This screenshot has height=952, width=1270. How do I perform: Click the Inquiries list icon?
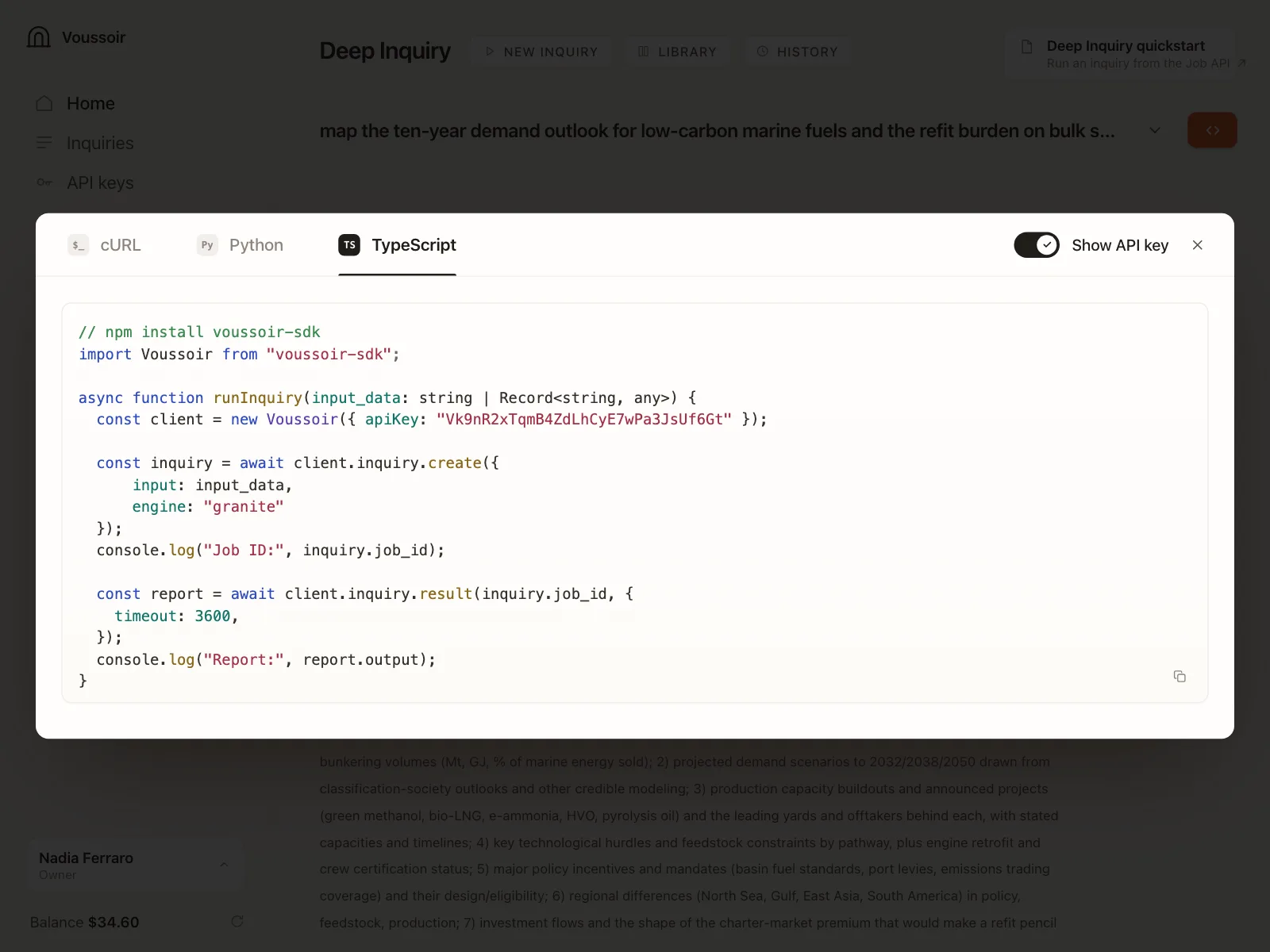(44, 143)
